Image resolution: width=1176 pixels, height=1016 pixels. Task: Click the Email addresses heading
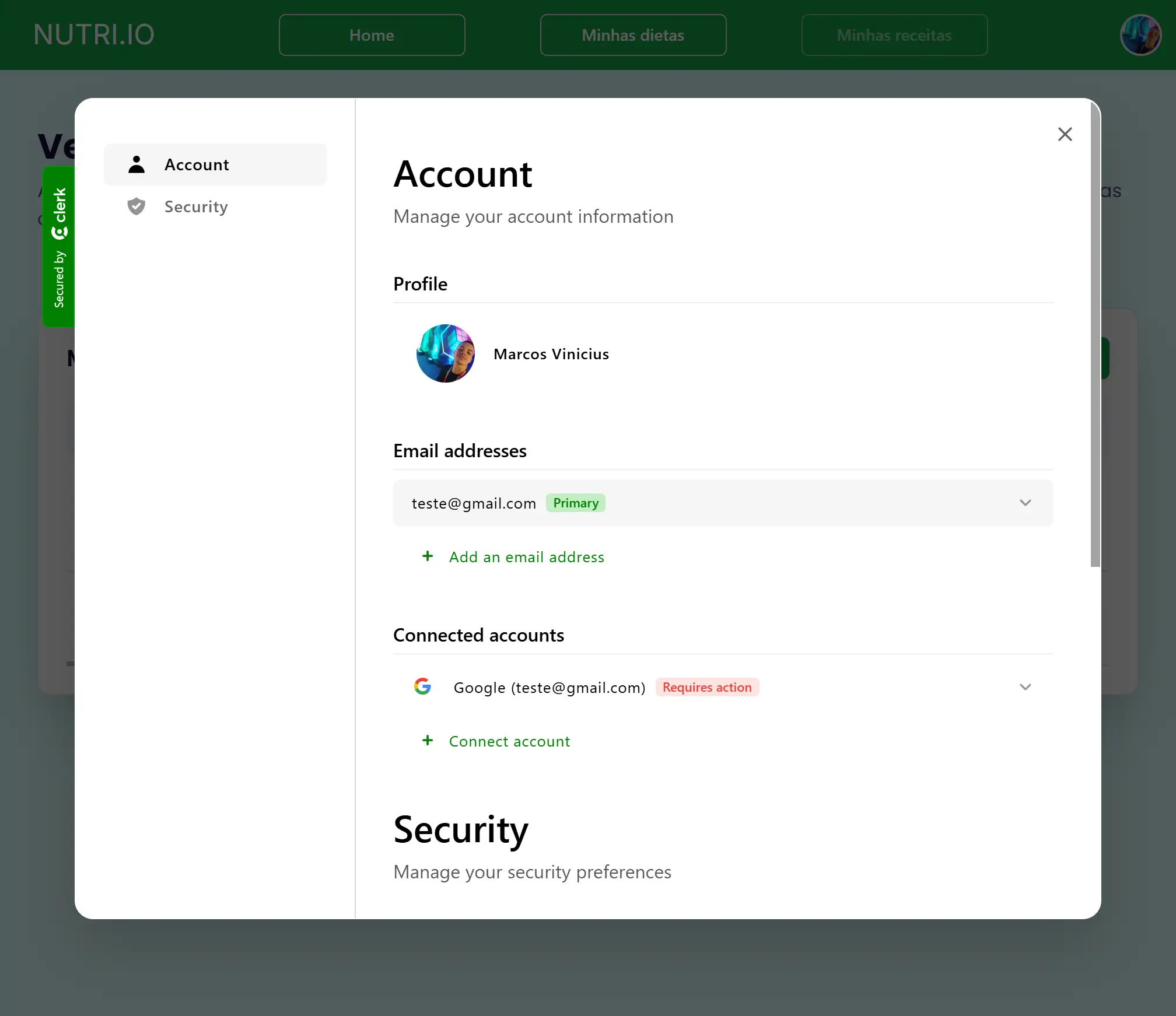click(460, 451)
